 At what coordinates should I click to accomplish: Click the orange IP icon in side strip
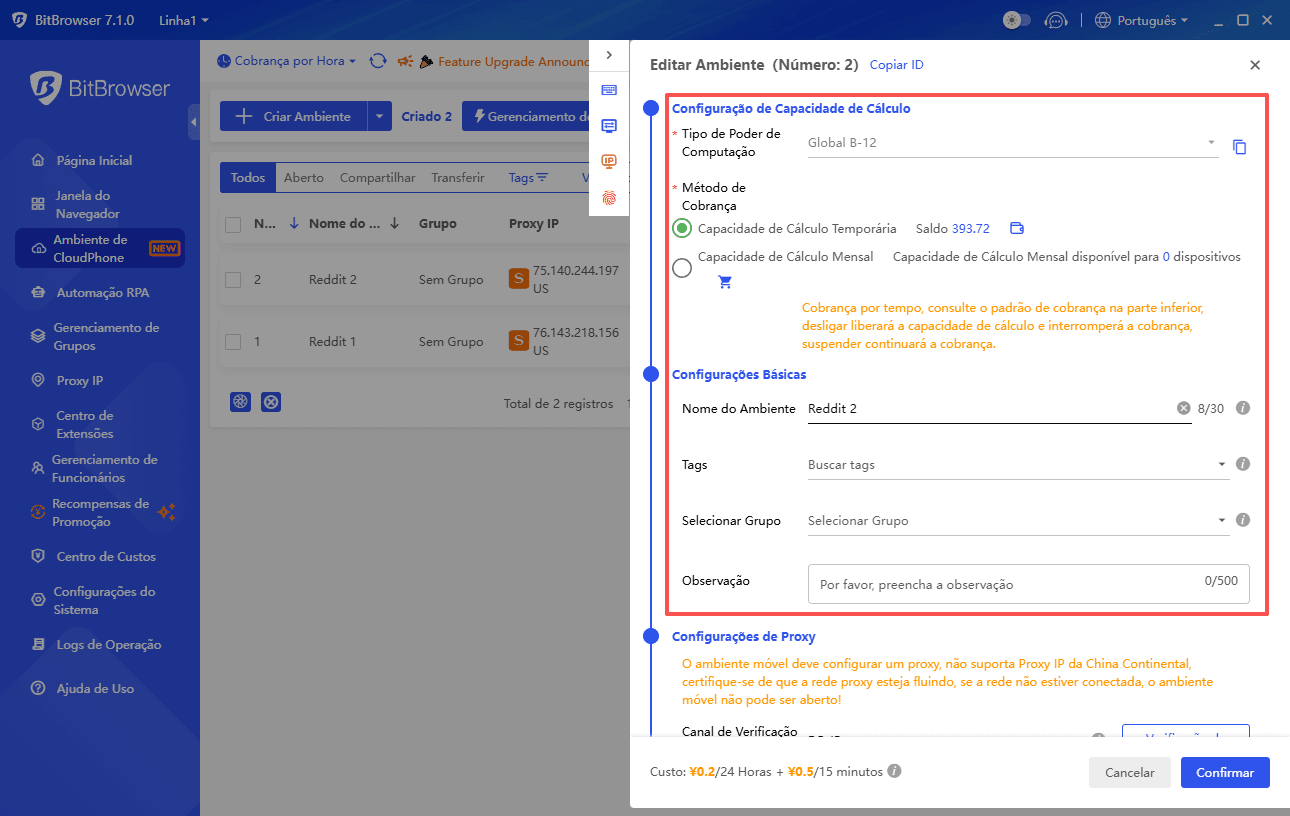(x=608, y=161)
